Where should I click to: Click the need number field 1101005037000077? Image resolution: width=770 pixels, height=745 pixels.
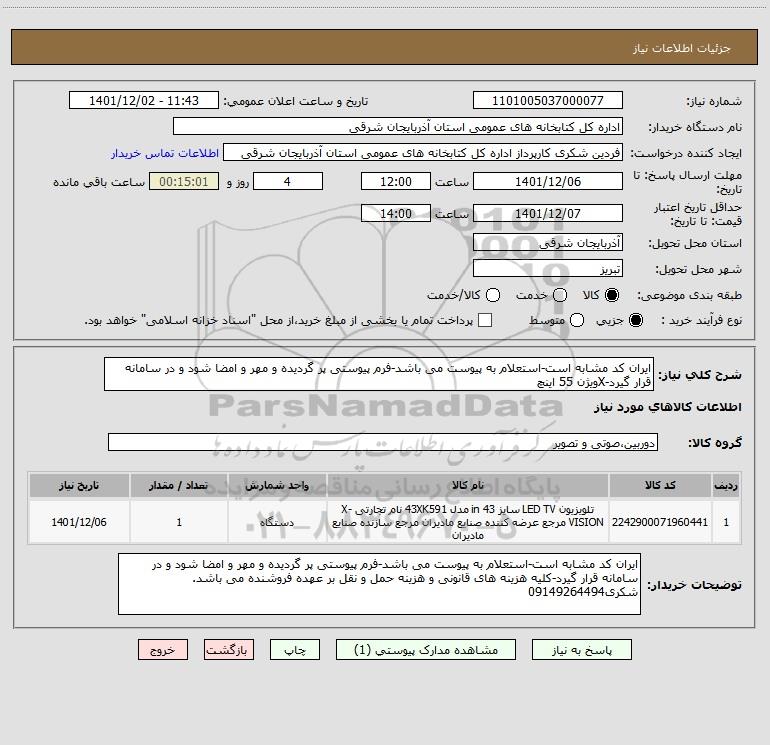[x=548, y=100]
